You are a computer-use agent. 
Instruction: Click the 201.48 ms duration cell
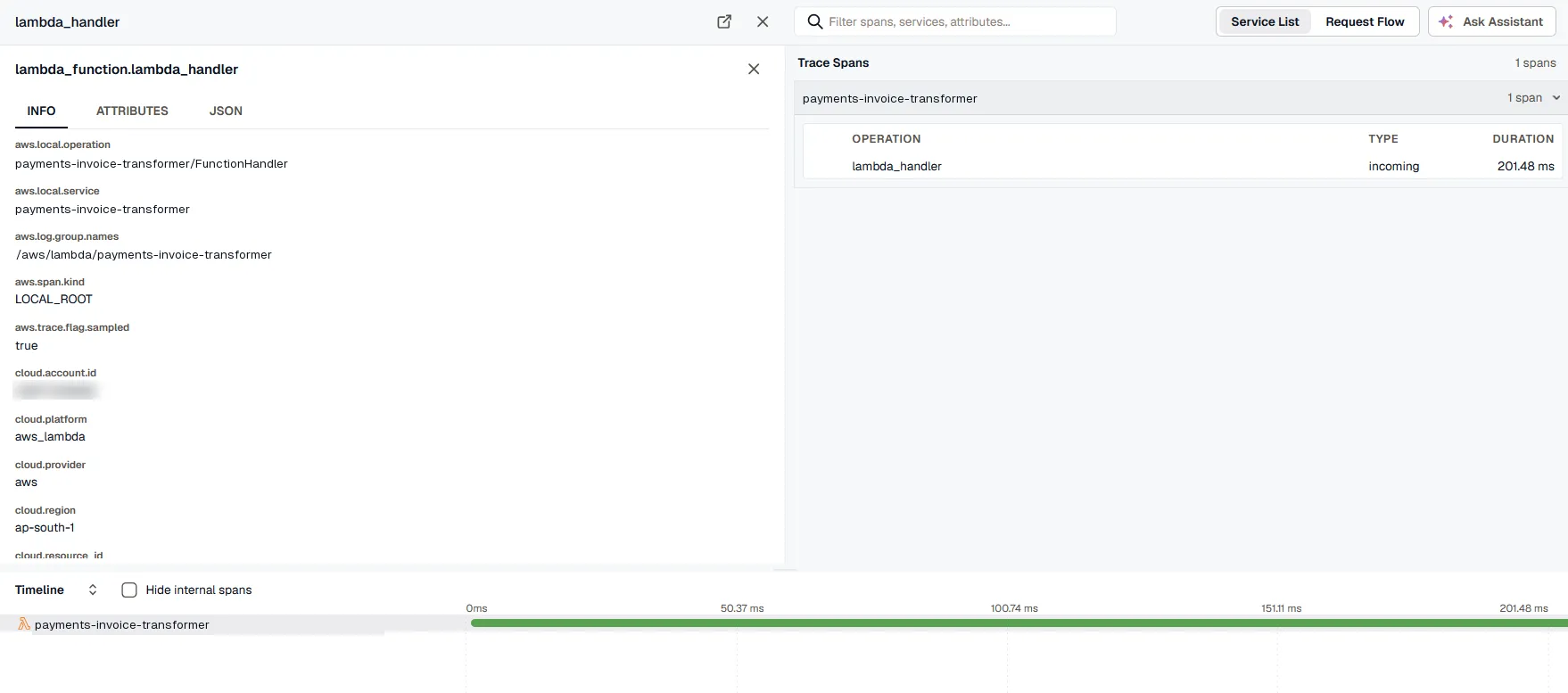[x=1525, y=166]
